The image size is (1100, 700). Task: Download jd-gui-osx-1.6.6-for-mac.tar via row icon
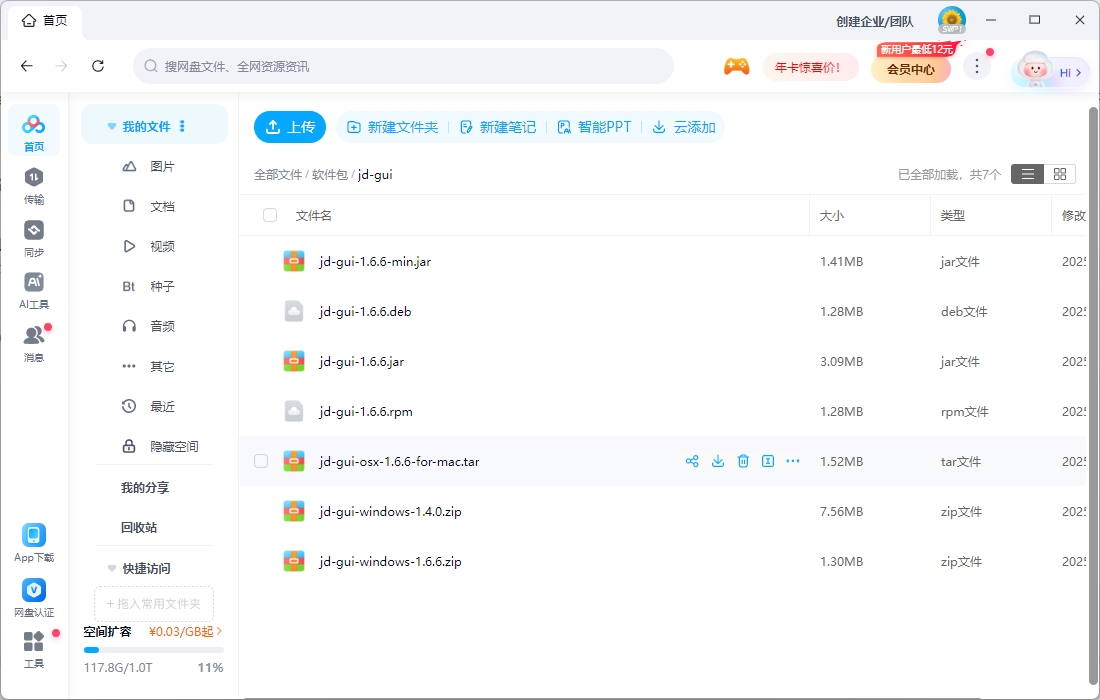click(718, 461)
